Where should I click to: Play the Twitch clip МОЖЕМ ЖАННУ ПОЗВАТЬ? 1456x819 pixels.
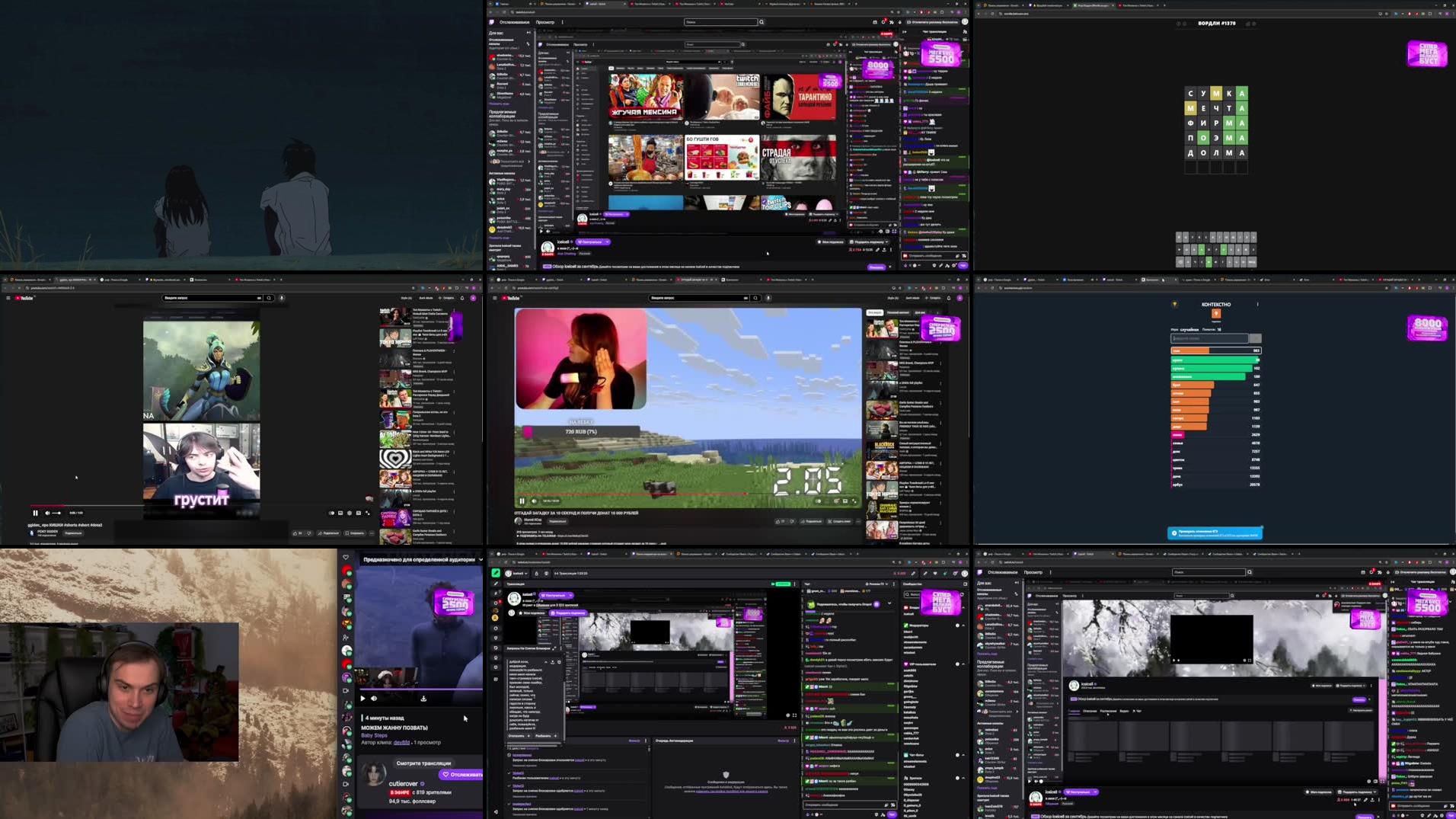coord(362,698)
